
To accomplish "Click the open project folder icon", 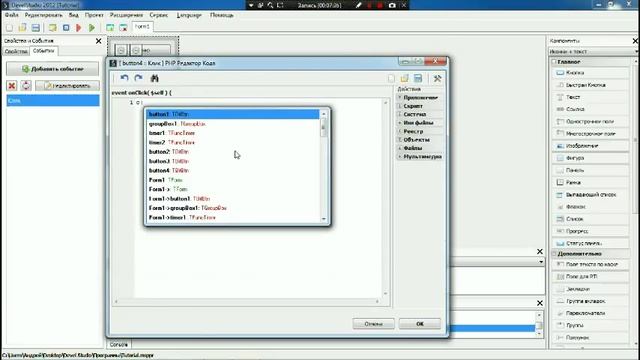I will (22, 28).
